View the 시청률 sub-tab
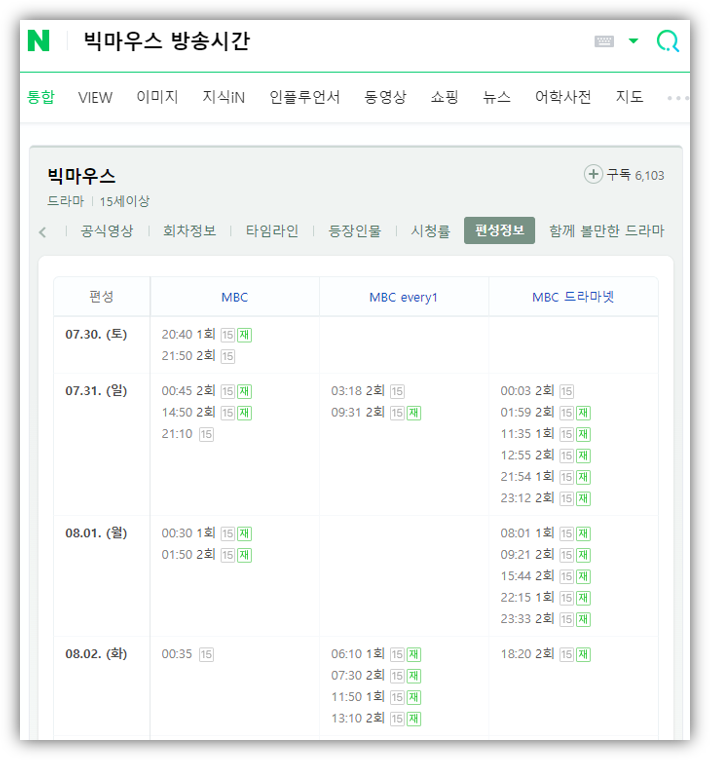710x760 pixels. click(x=430, y=231)
